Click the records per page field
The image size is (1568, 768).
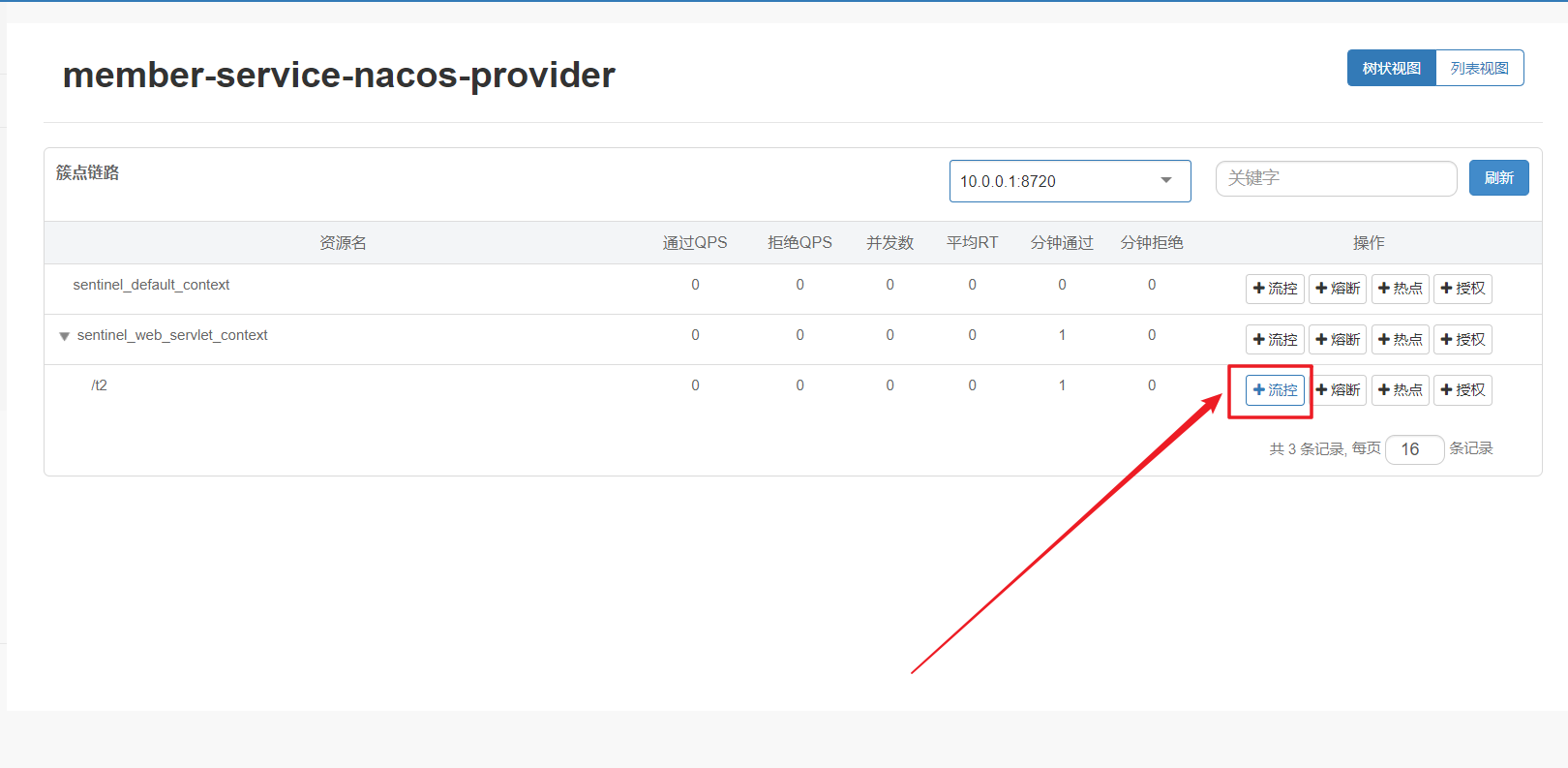point(1414,449)
